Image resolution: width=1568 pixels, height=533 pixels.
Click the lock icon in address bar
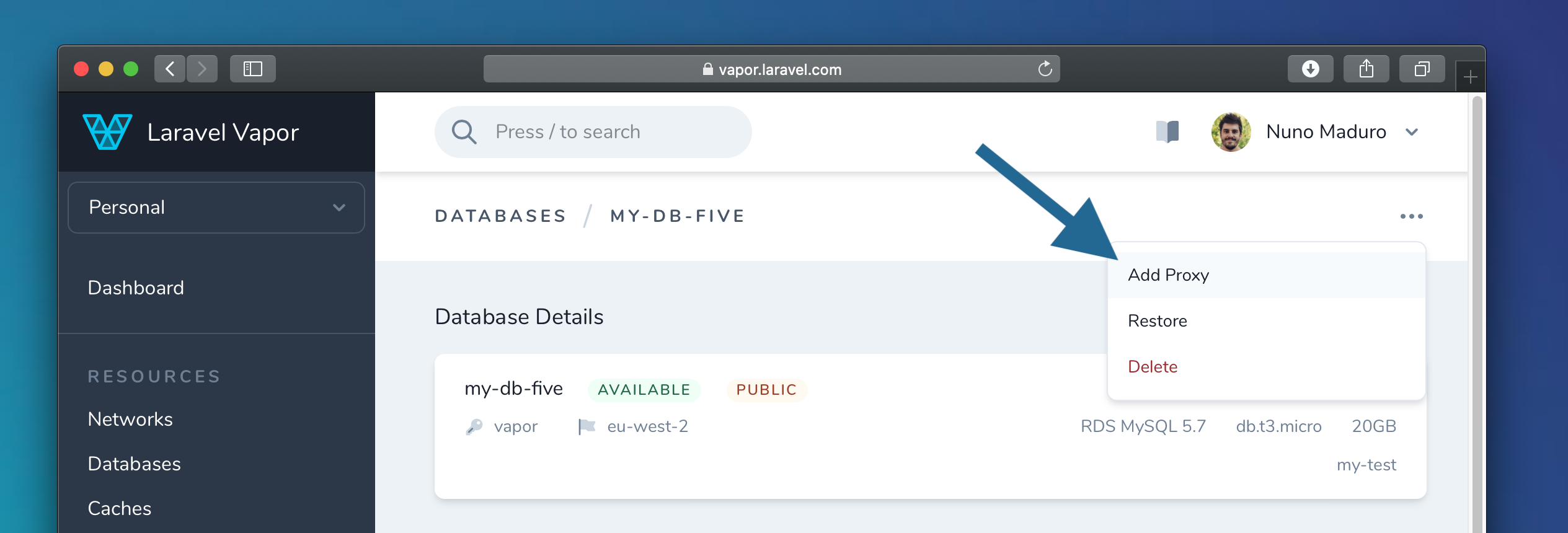[x=707, y=69]
